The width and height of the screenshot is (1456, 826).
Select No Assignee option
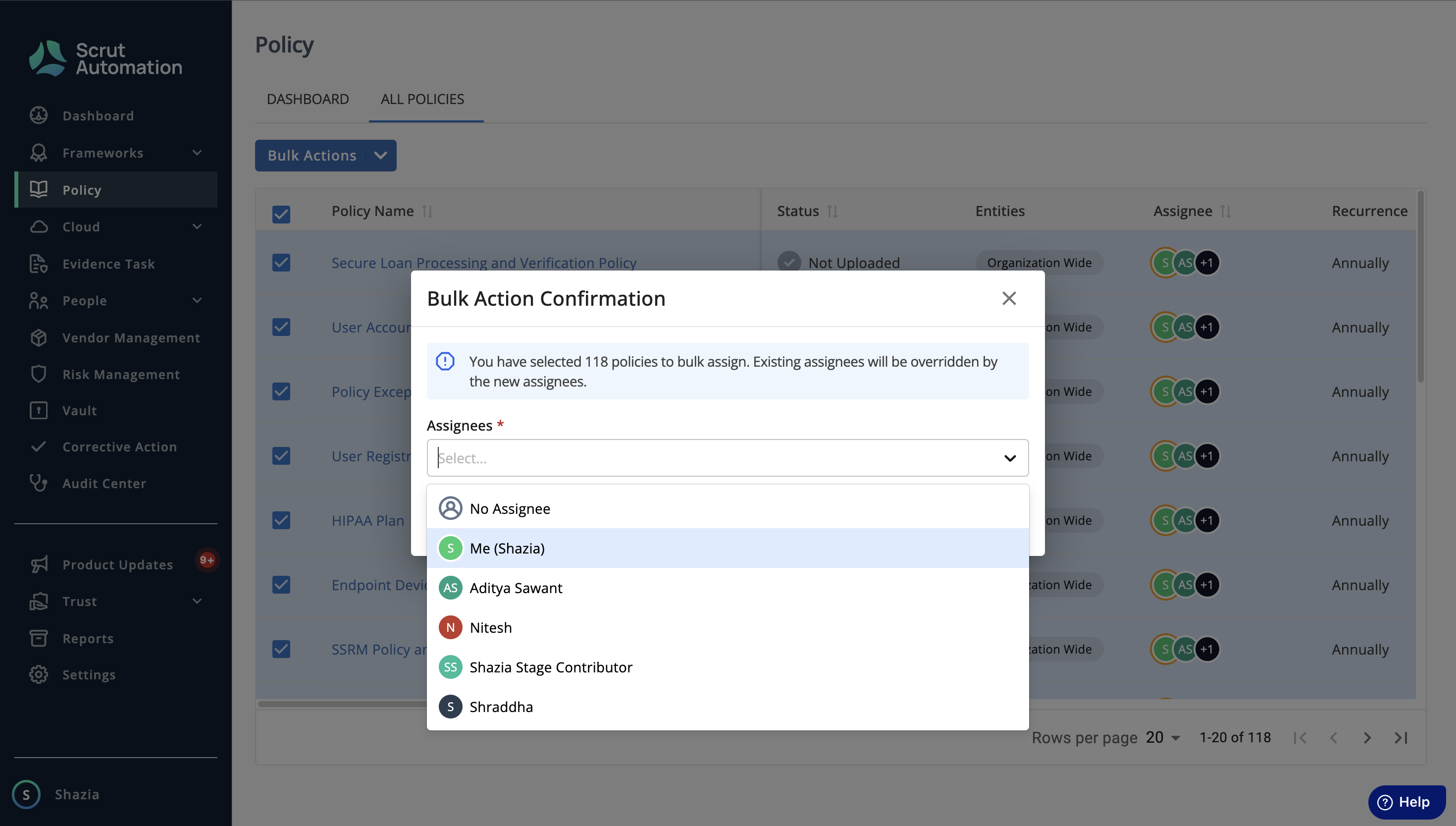728,508
